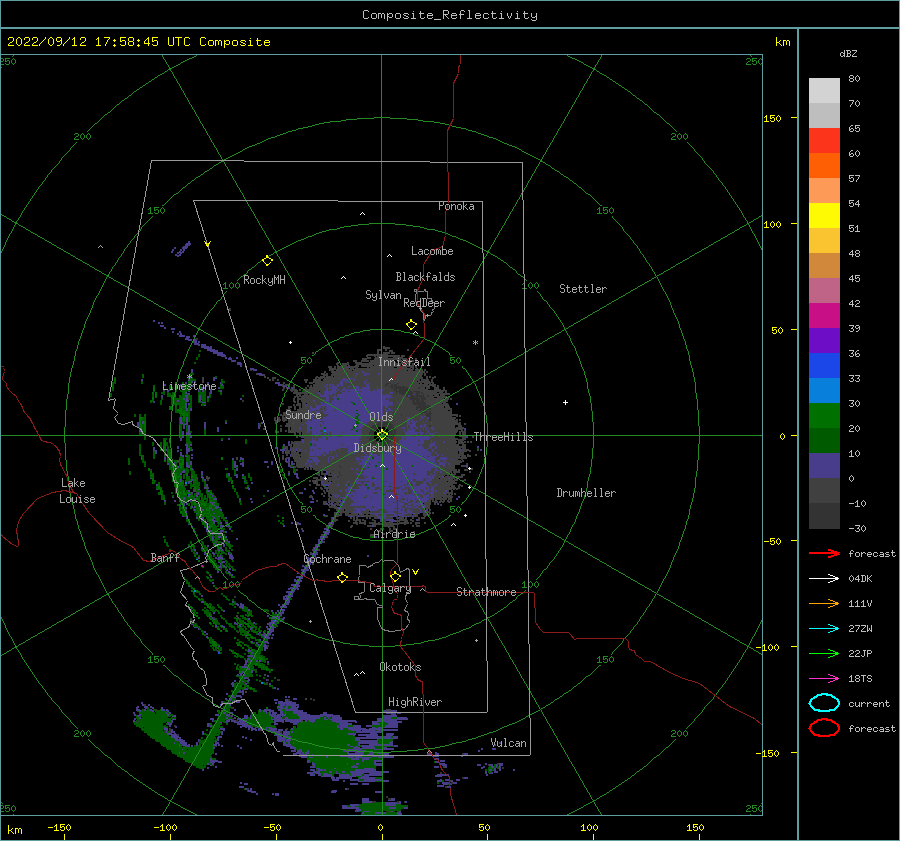
Task: Click the white asterisk marker west of Stettler
Action: 475,343
